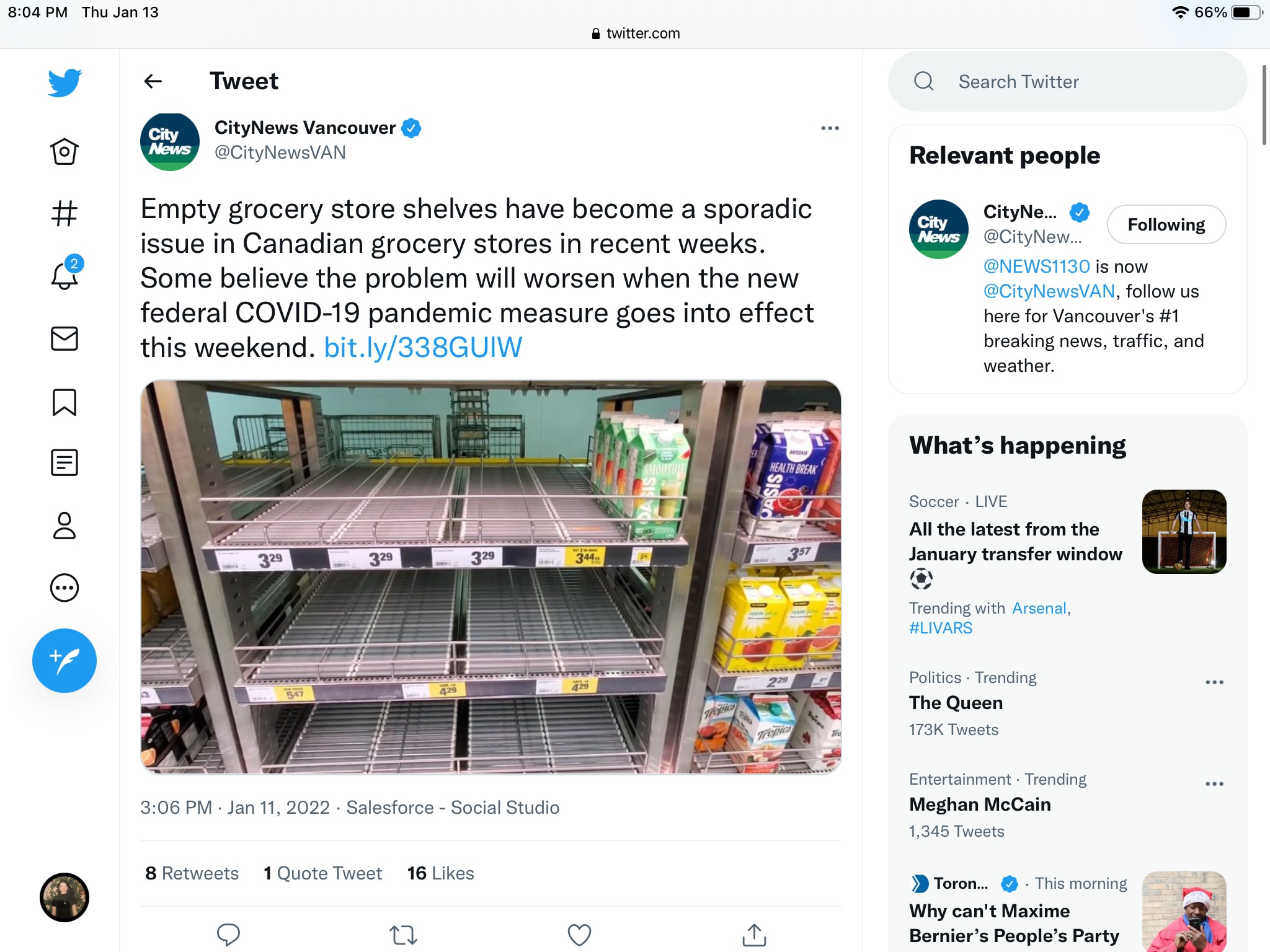Image resolution: width=1270 pixels, height=952 pixels.
Task: Open the sidebar More circle menu
Action: [64, 588]
